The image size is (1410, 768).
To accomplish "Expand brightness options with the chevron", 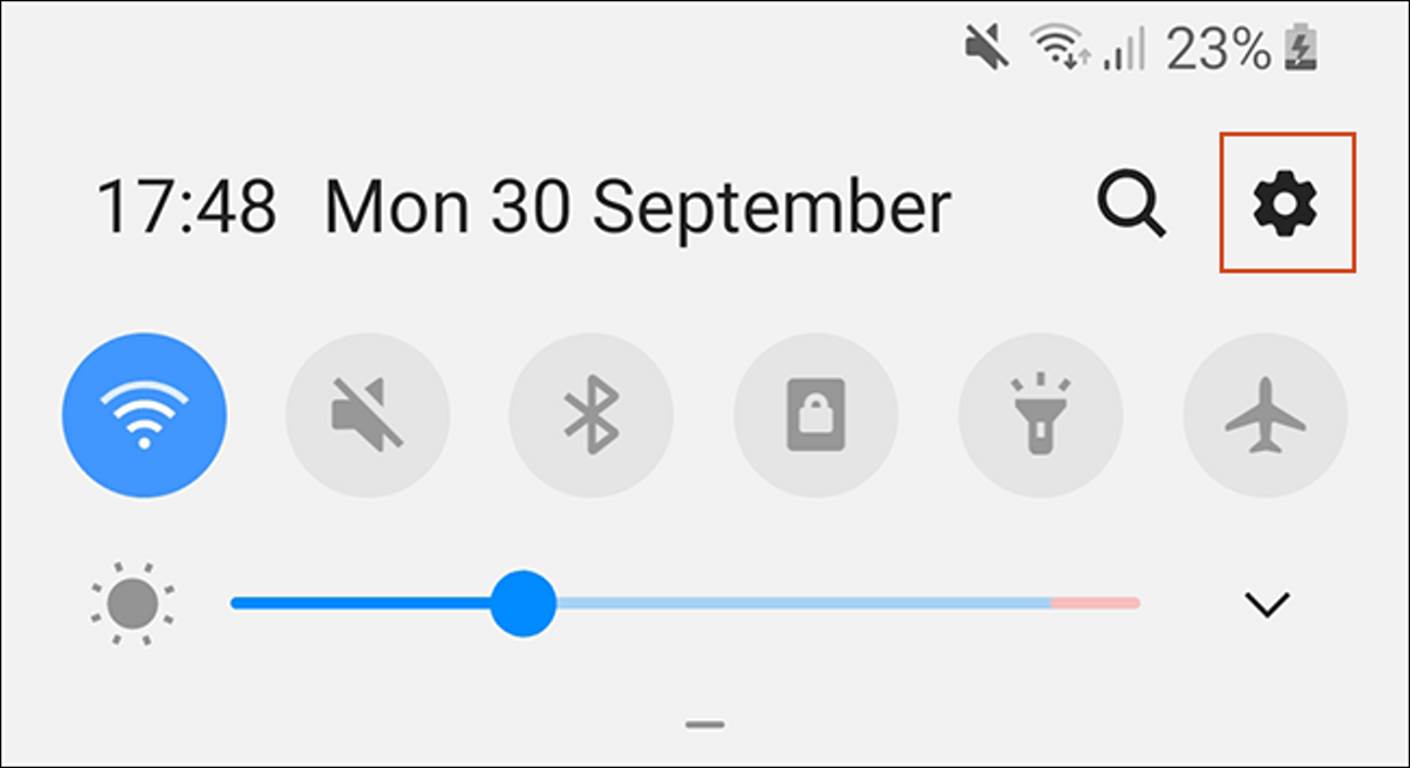I will pos(1267,604).
